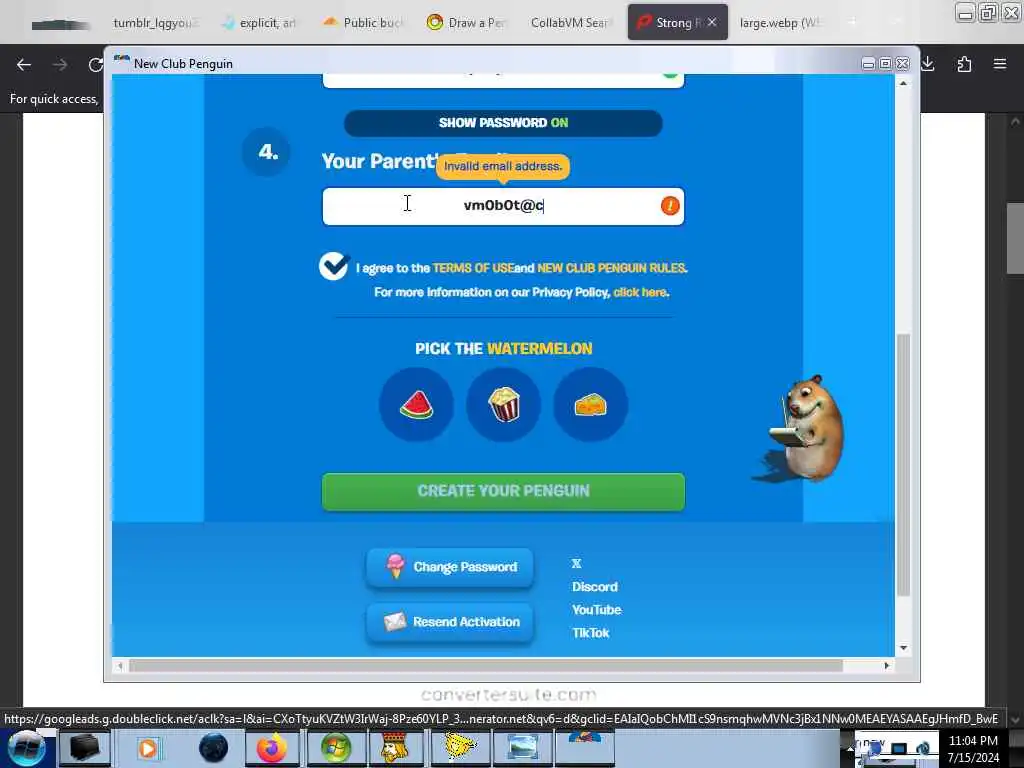Screen dimensions: 1024x768
Task: Click the browser forward arrow
Action: 60,64
